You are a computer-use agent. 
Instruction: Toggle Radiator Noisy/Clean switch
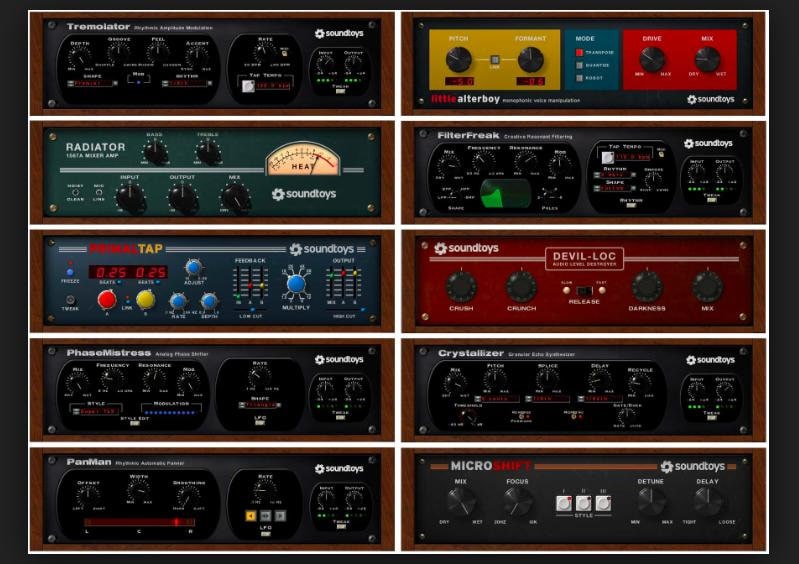pyautogui.click(x=75, y=193)
